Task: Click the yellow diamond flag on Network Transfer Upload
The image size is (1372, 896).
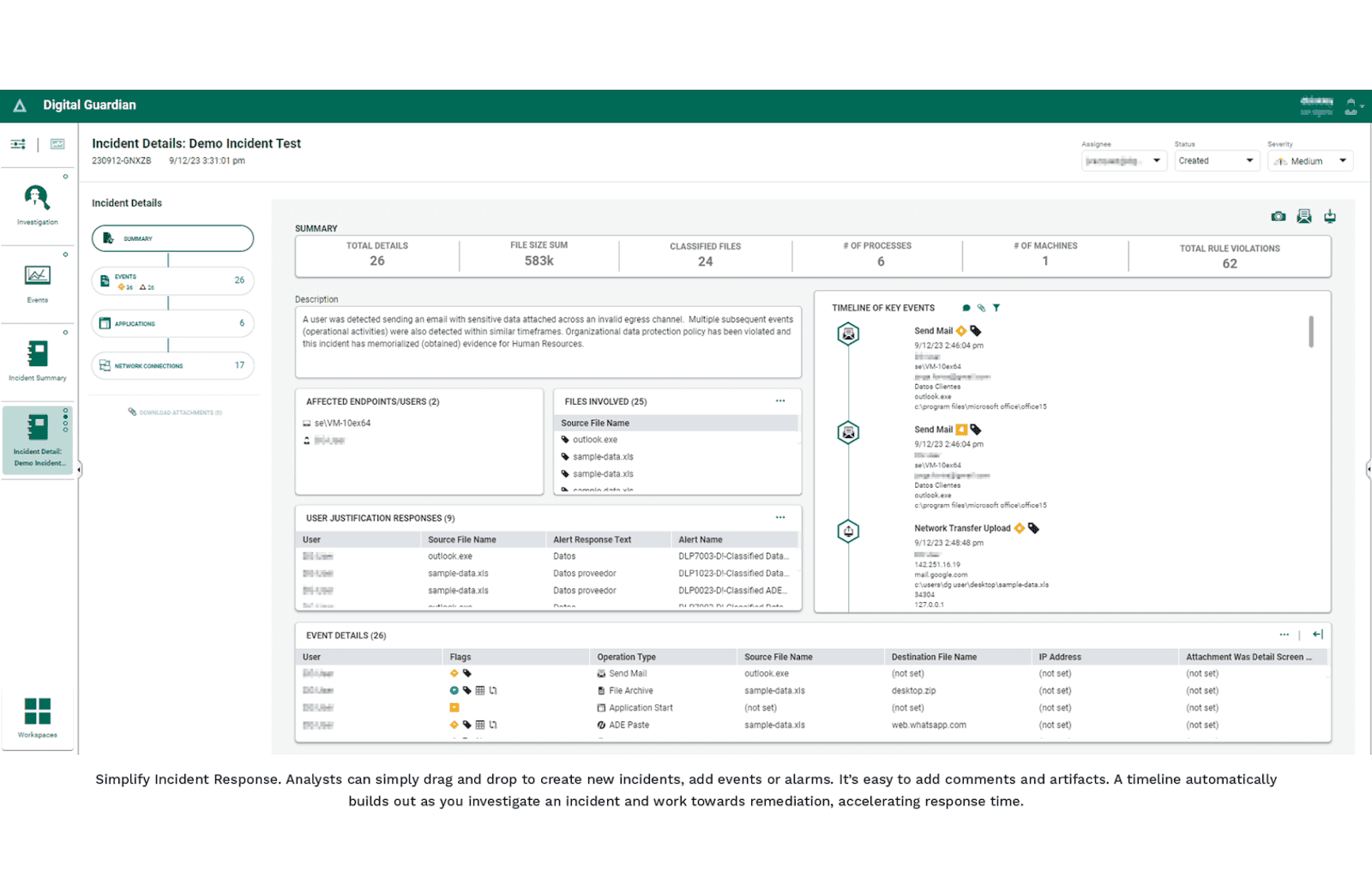Action: (x=1019, y=528)
